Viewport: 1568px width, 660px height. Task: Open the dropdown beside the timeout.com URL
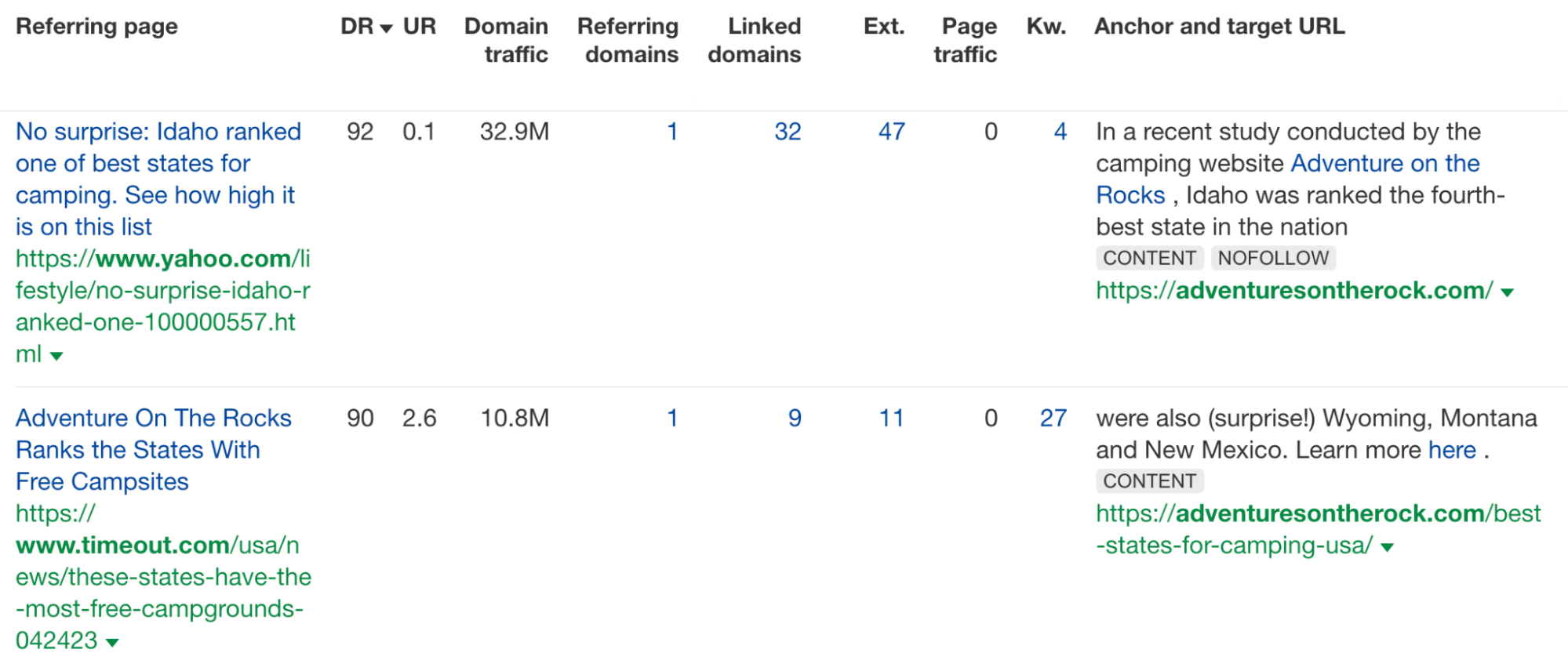[x=112, y=641]
